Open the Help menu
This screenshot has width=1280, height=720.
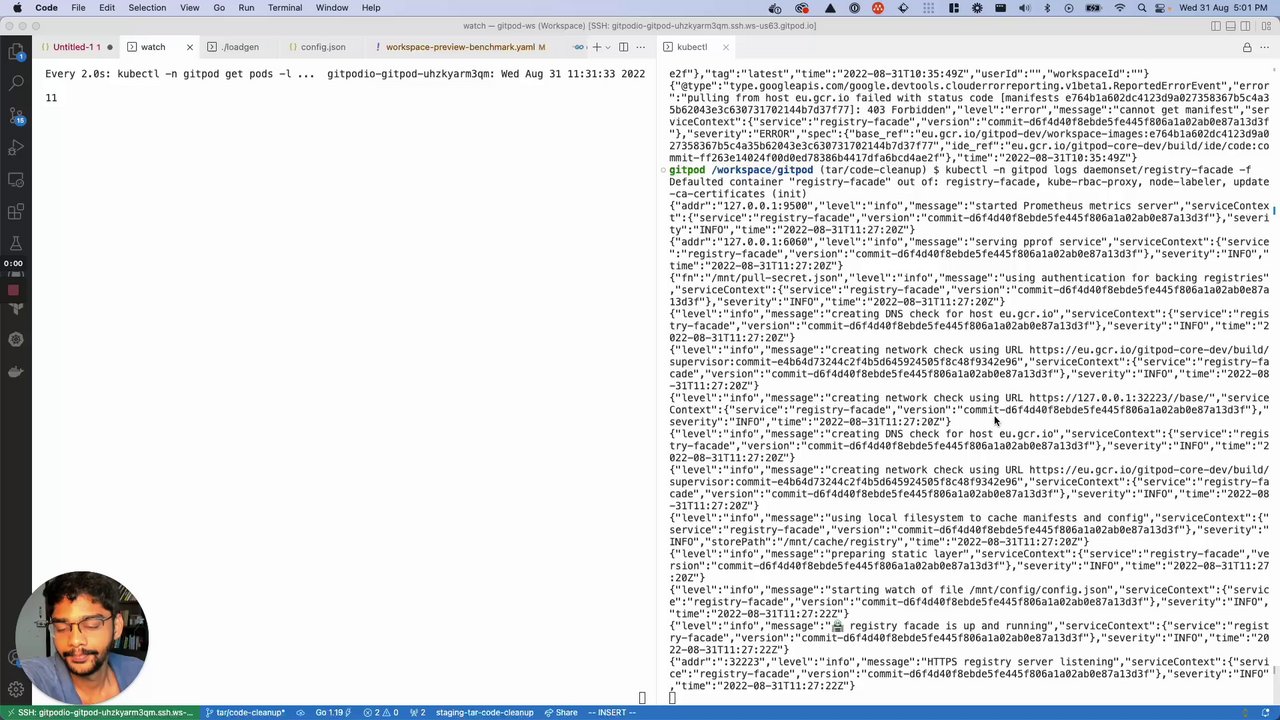click(371, 8)
